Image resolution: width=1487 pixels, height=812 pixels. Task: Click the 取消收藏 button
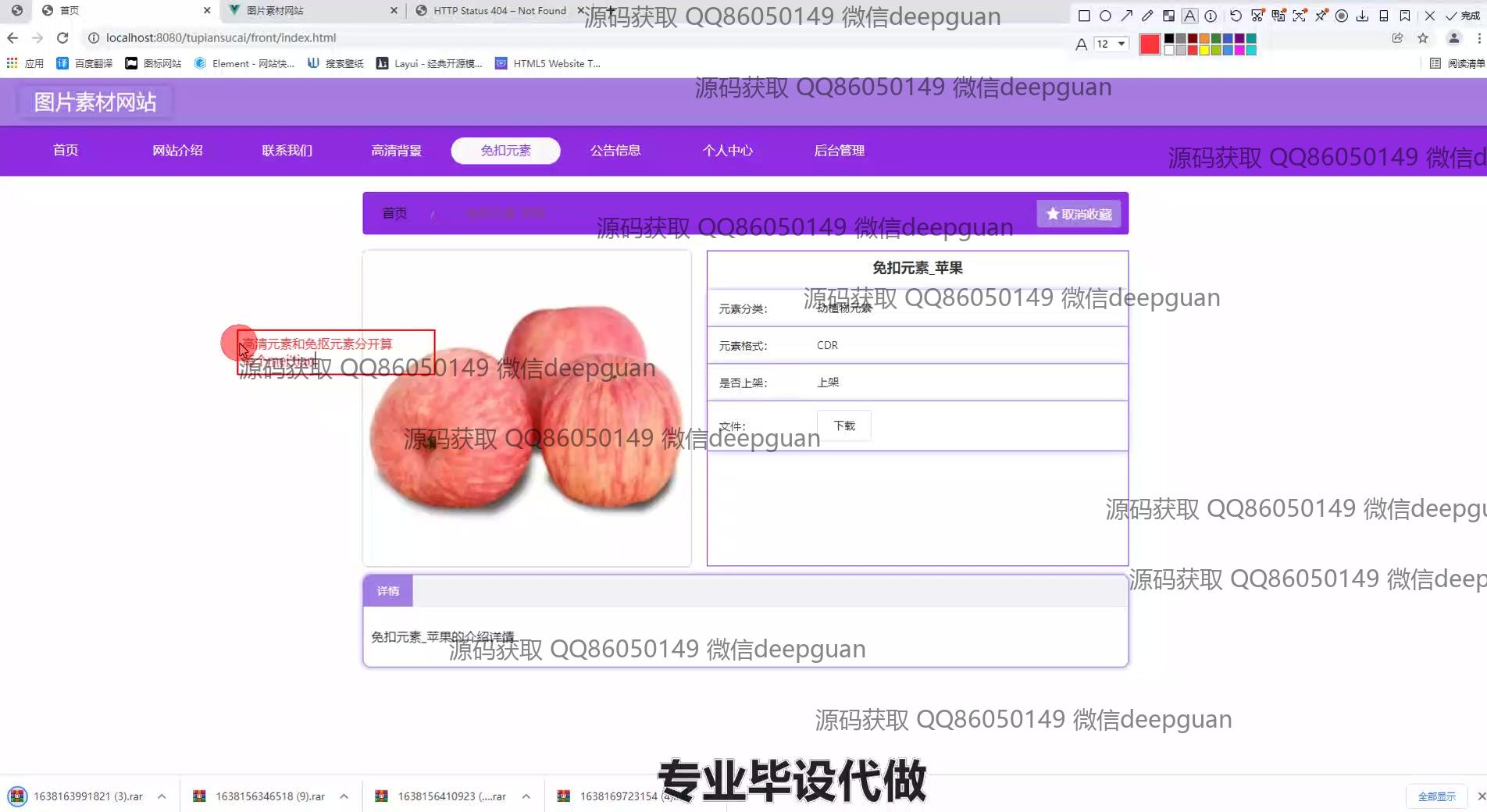[1079, 214]
